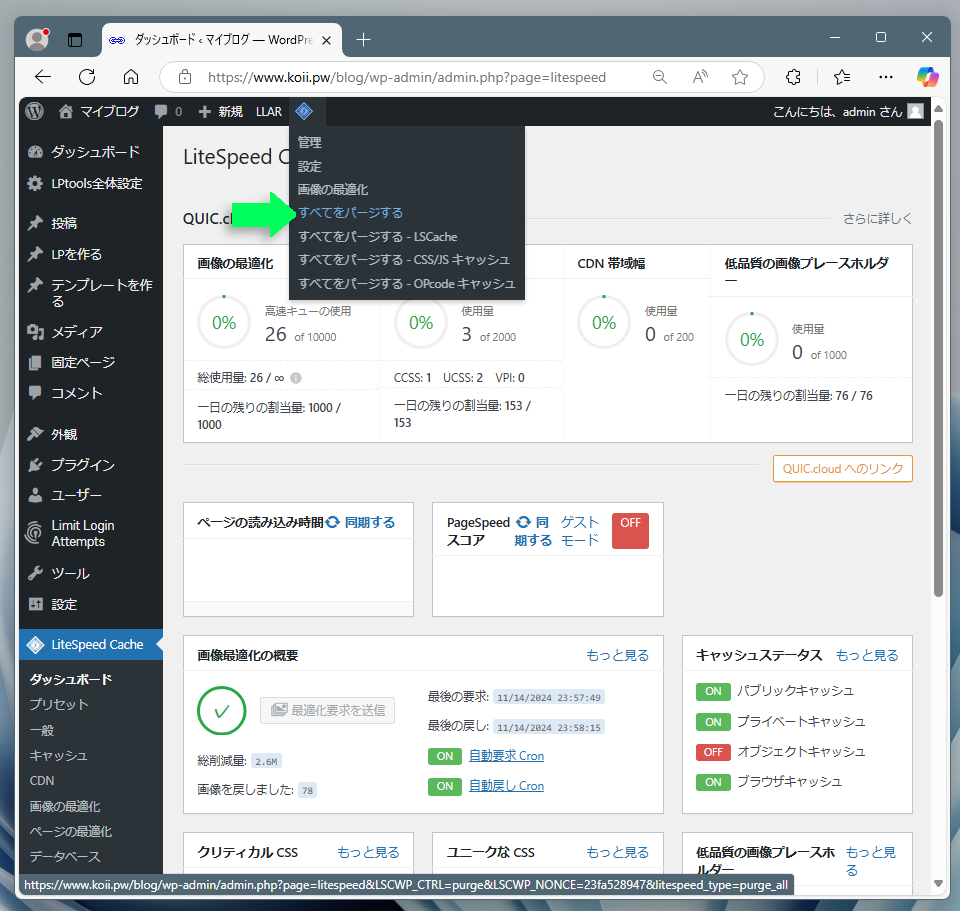
Task: Click site lock icon in address bar
Action: coord(185,77)
